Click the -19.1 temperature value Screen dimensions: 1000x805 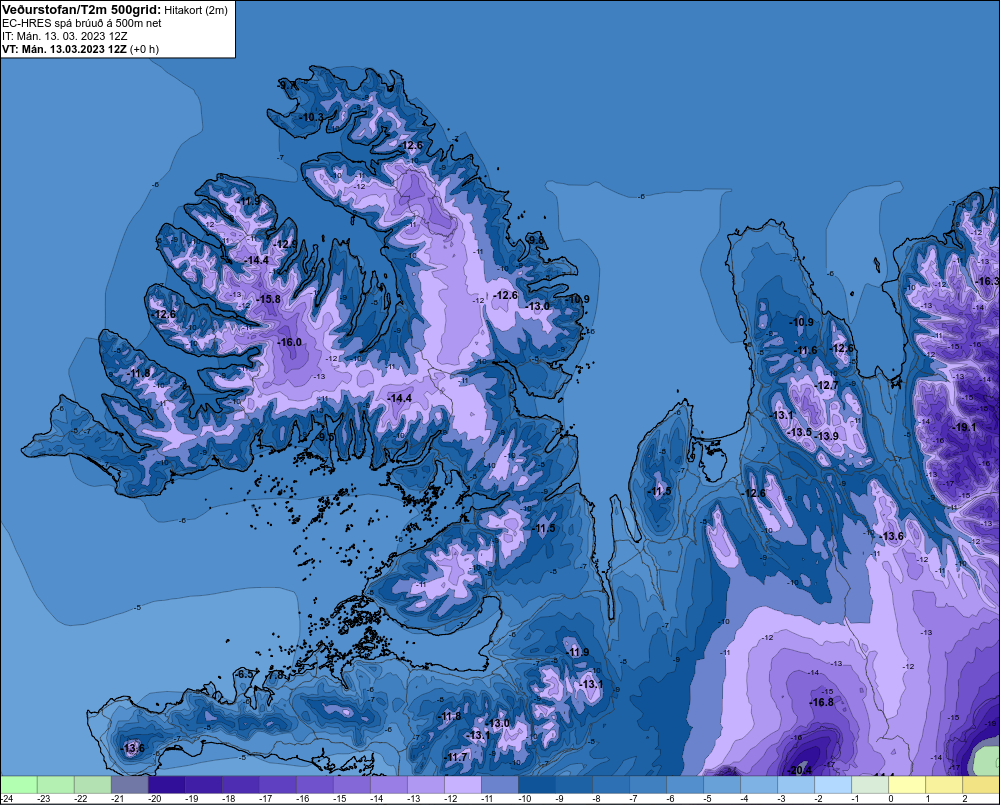pyautogui.click(x=964, y=427)
